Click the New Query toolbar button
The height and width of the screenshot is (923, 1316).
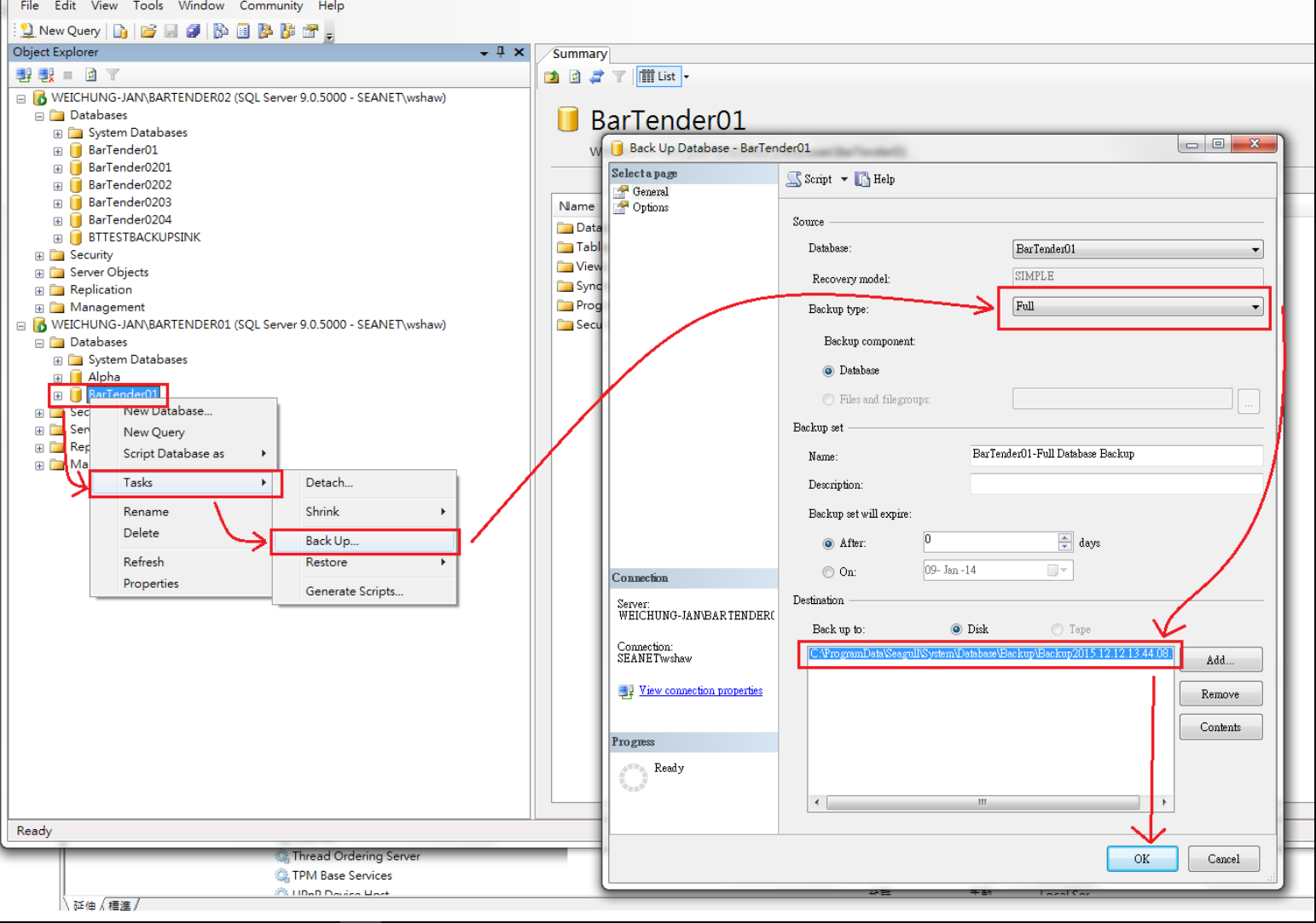60,31
